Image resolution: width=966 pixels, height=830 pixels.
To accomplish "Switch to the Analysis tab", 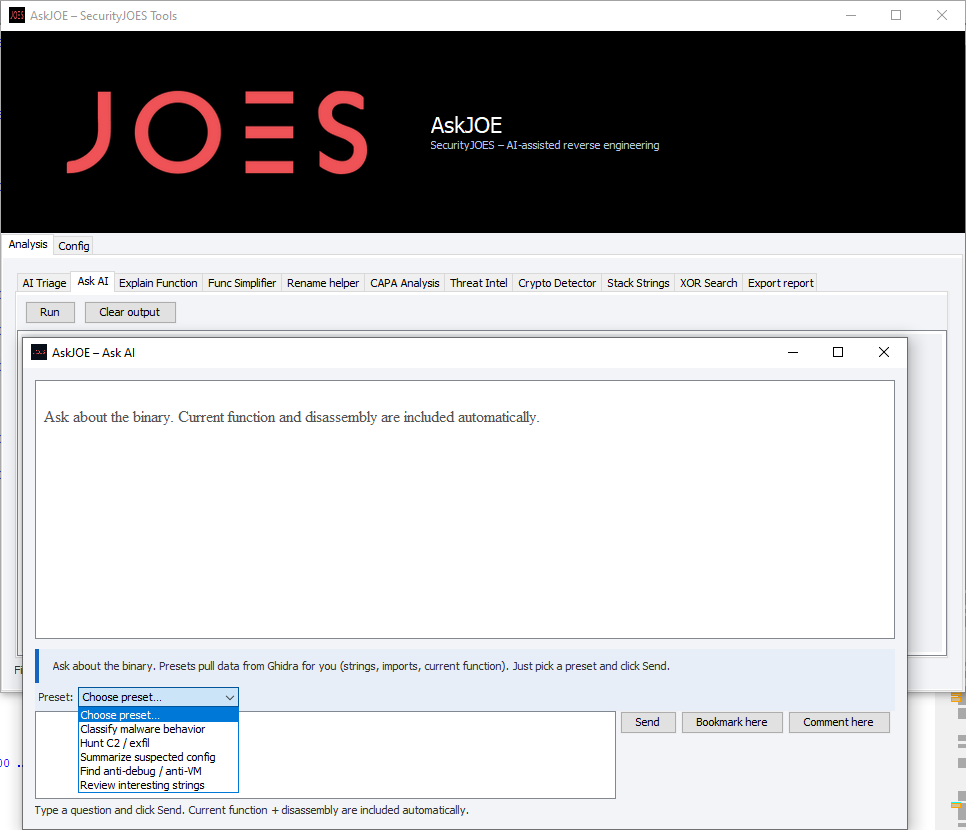I will (x=28, y=245).
